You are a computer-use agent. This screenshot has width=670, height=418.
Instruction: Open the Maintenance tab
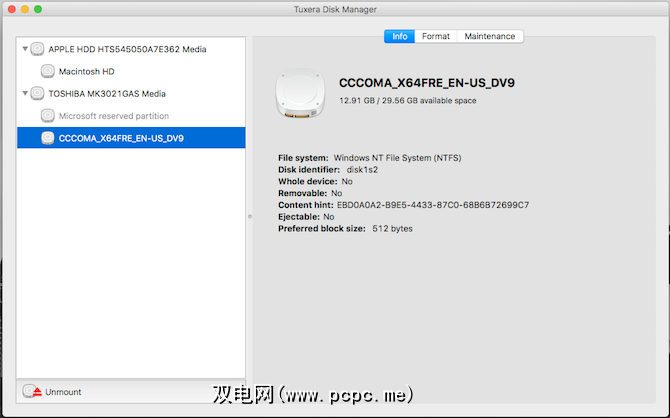click(x=490, y=36)
